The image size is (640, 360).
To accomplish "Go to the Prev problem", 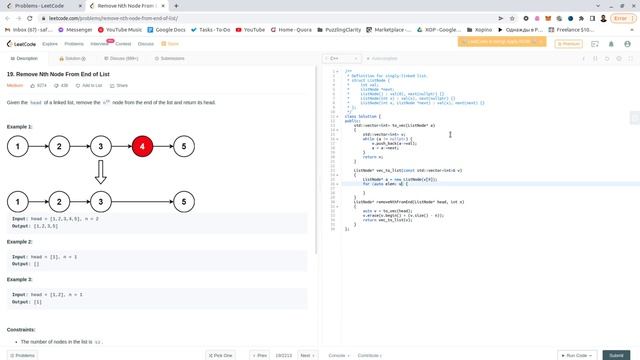I will (x=260, y=356).
